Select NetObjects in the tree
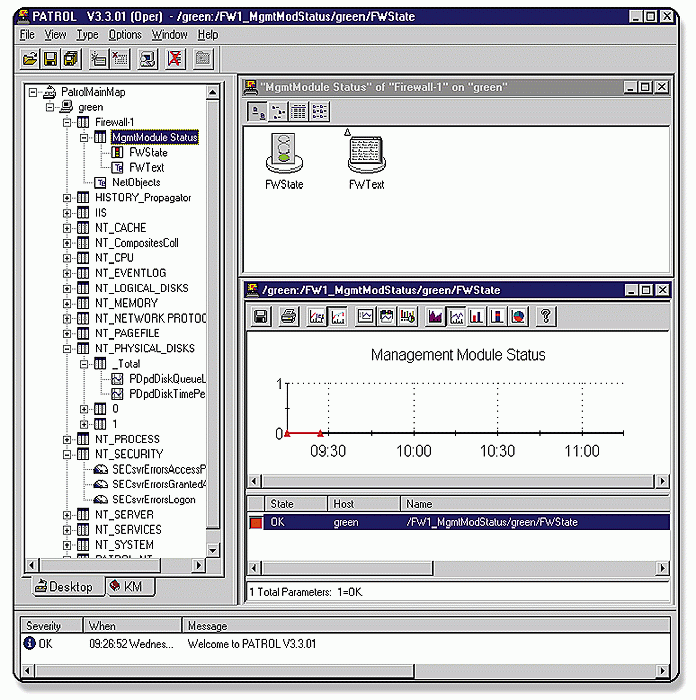This screenshot has height=700, width=696. (136, 183)
